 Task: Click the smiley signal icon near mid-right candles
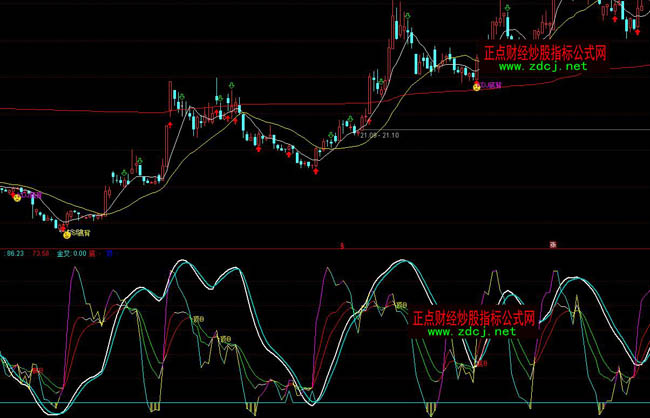pos(476,88)
